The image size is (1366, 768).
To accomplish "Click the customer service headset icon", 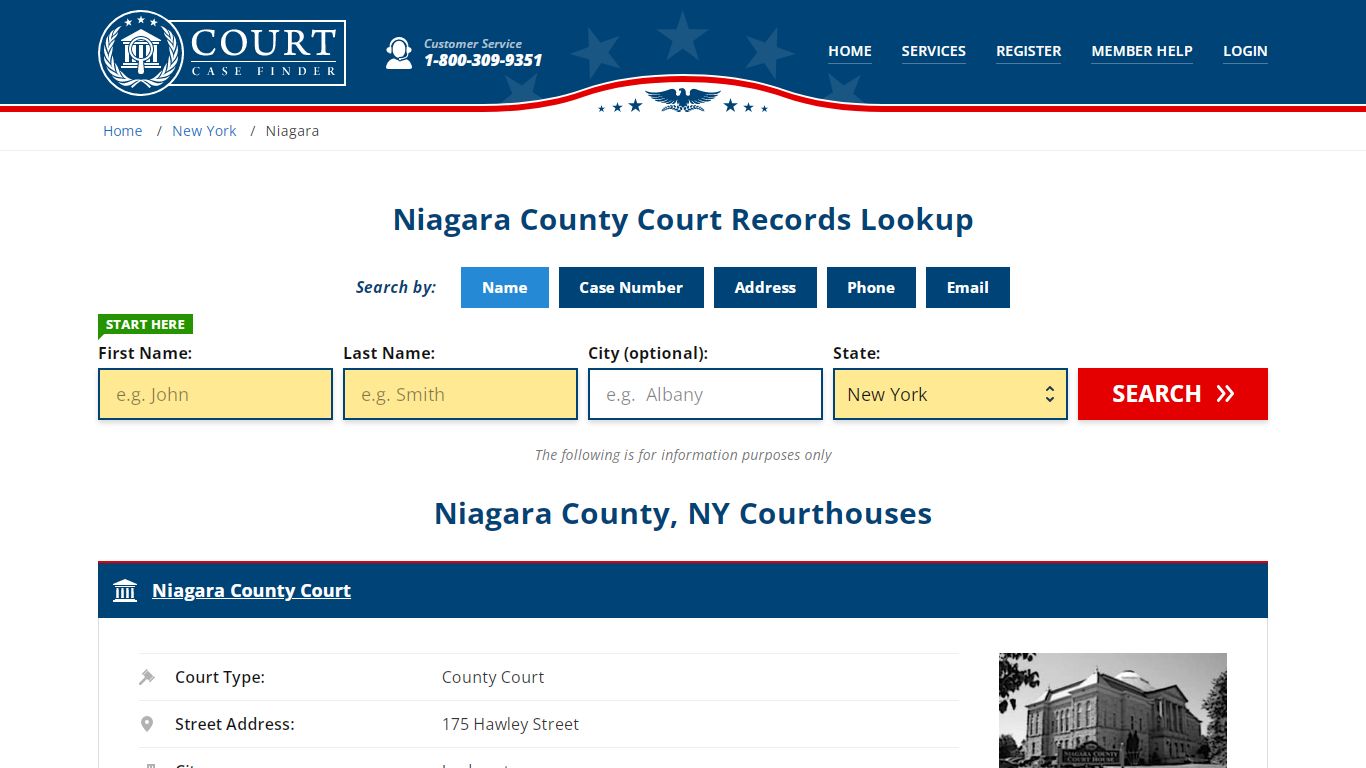I will (399, 53).
